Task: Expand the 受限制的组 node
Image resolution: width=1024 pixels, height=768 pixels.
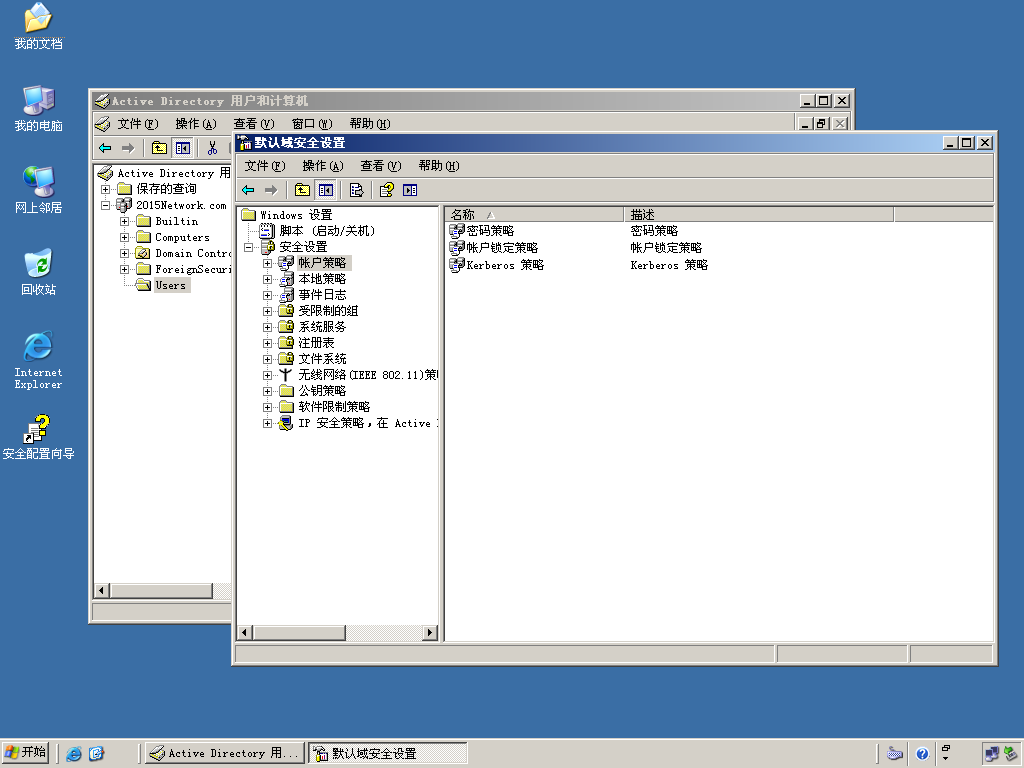Action: (x=267, y=311)
